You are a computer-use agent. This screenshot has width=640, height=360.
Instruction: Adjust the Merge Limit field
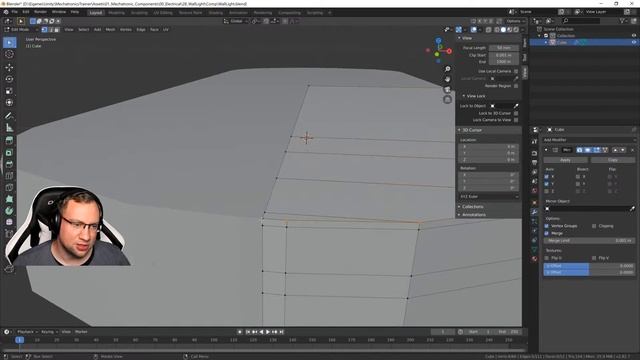tap(589, 241)
